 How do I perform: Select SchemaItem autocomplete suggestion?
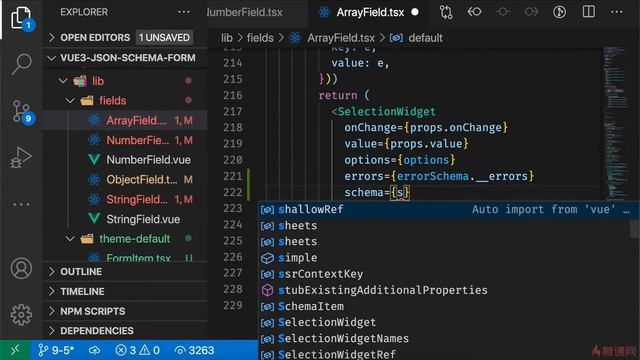(445, 306)
